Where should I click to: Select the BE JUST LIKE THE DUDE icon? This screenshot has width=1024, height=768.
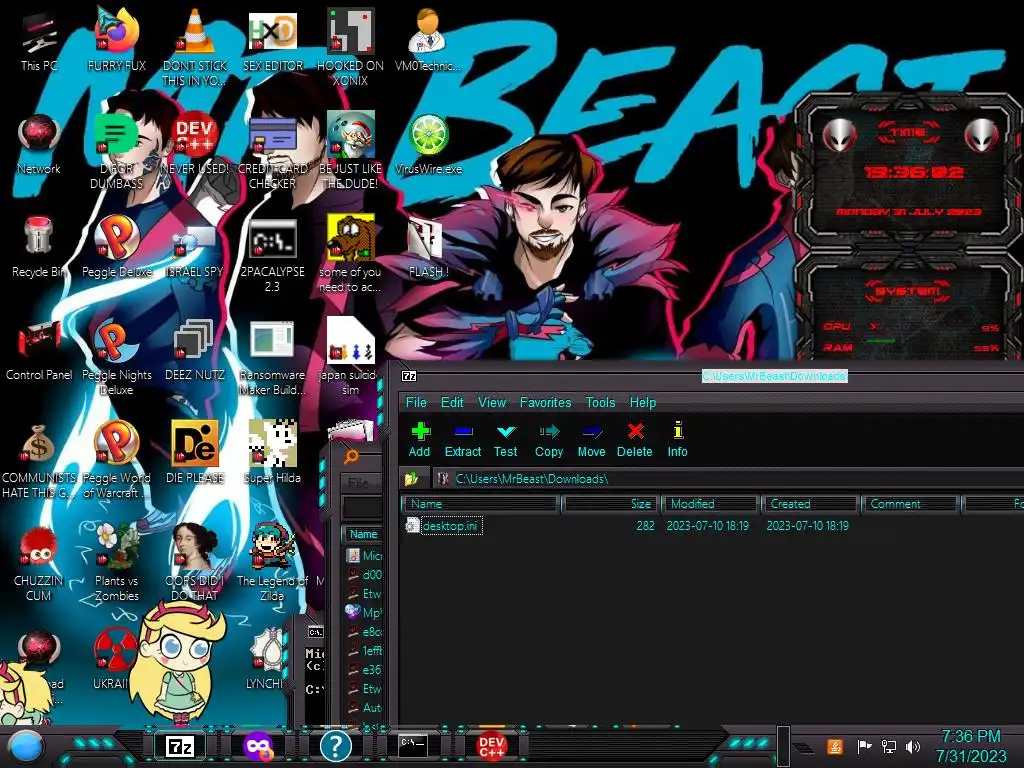coord(350,152)
